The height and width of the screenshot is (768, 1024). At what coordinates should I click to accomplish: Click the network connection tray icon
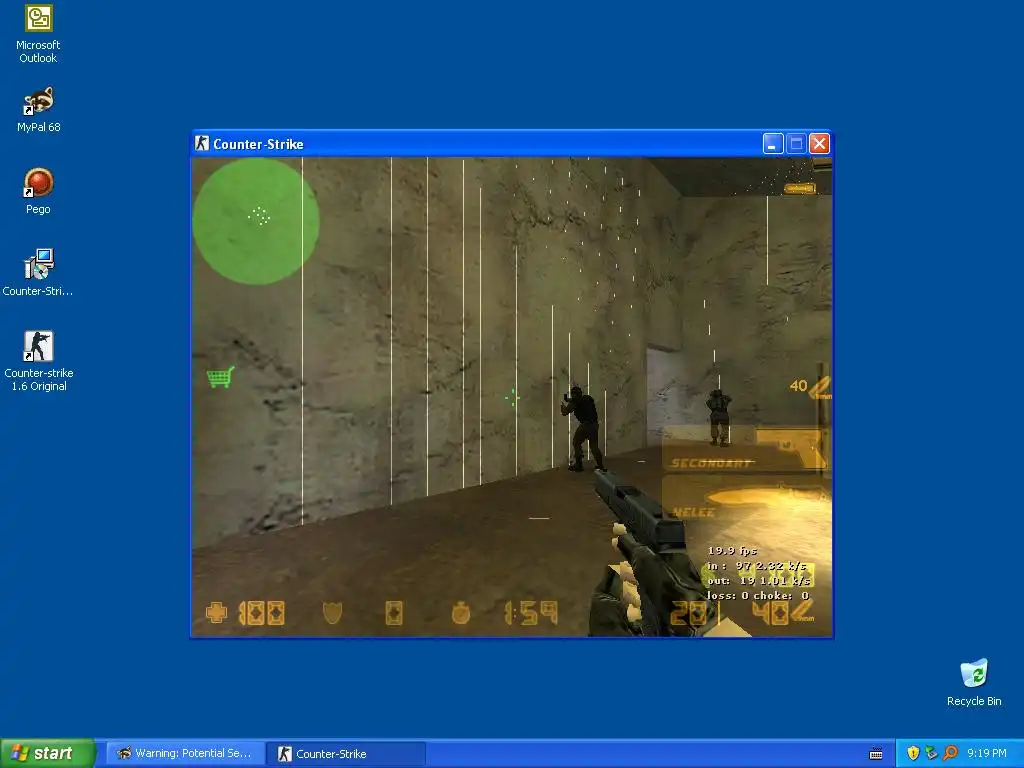point(931,753)
